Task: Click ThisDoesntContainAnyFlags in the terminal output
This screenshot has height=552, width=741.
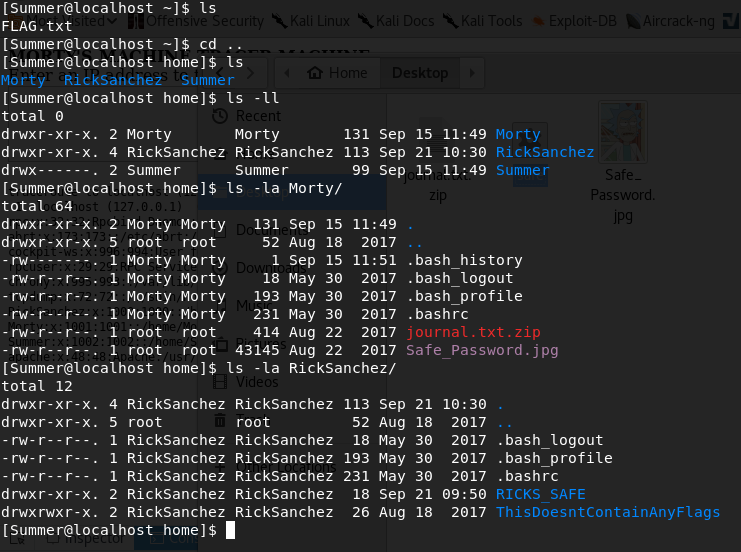Action: click(607, 512)
